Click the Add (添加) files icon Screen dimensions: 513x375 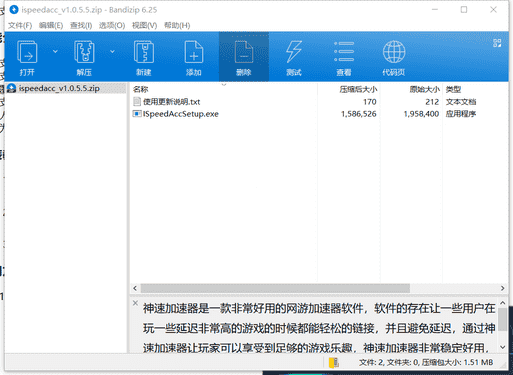(x=194, y=52)
